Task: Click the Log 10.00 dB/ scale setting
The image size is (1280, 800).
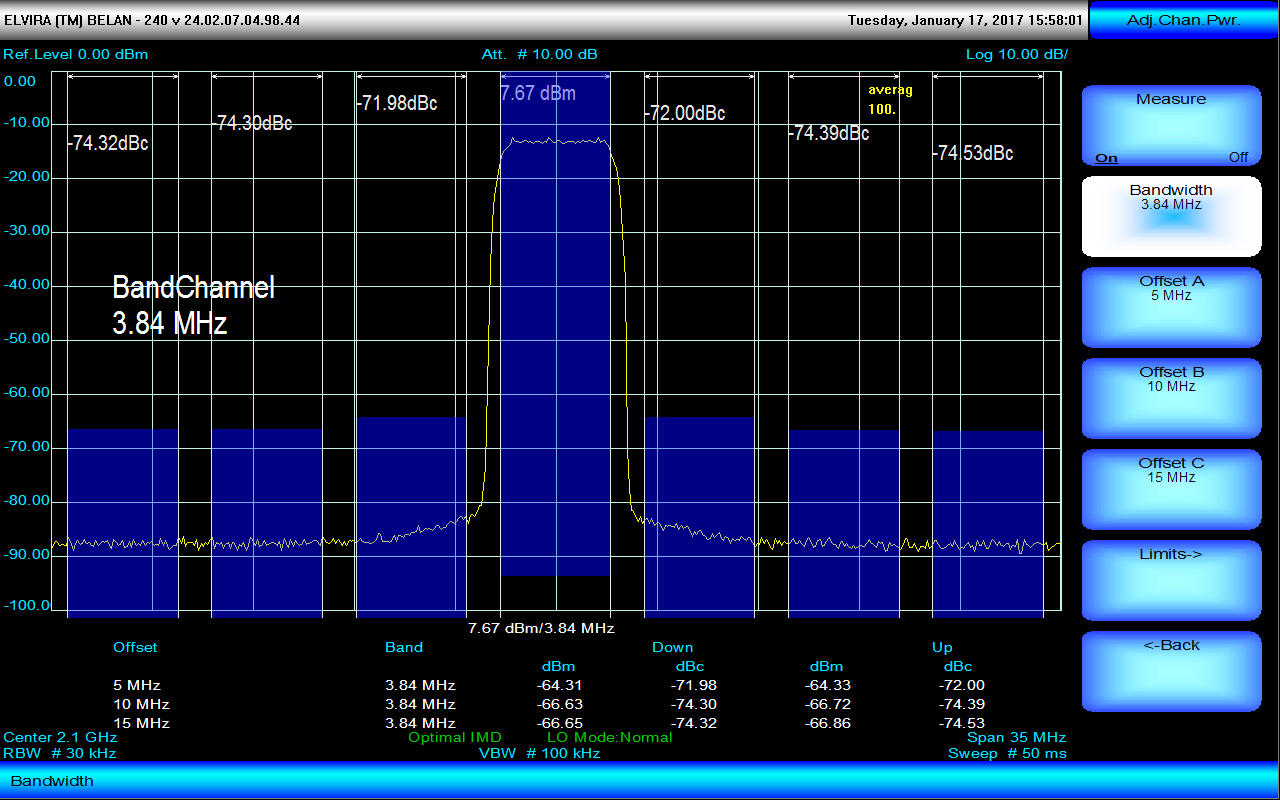Action: (x=1016, y=54)
